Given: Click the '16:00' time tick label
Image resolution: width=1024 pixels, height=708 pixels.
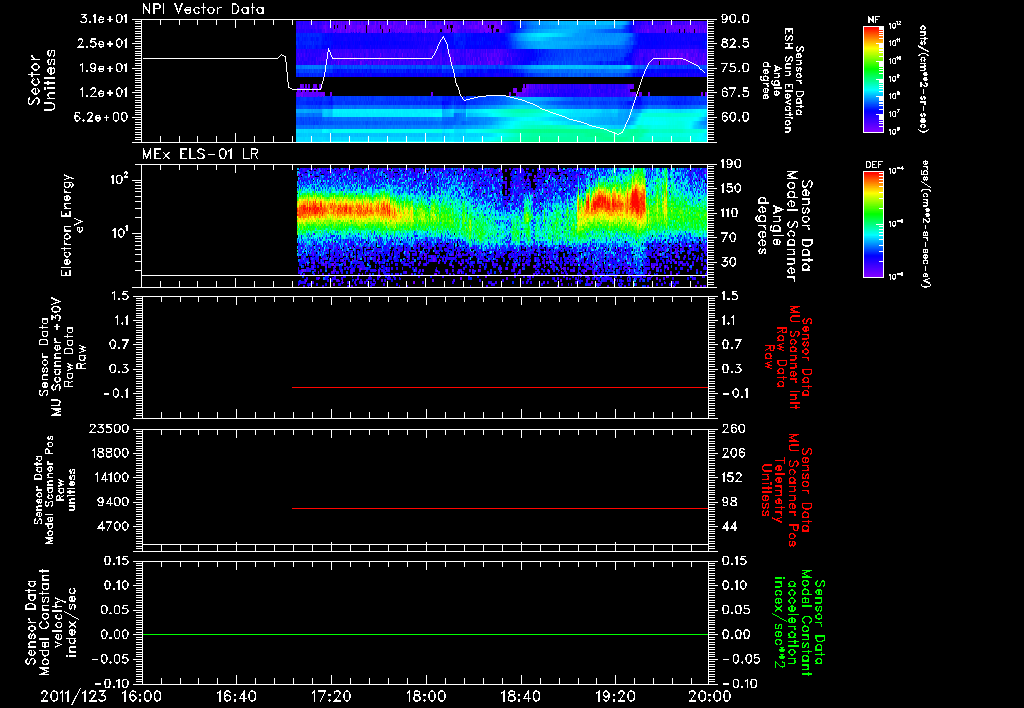Looking at the screenshot, I should (x=142, y=696).
